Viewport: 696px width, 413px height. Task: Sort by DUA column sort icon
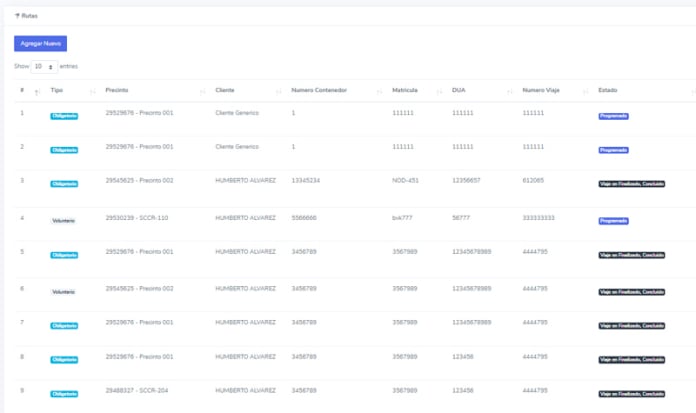[509, 92]
